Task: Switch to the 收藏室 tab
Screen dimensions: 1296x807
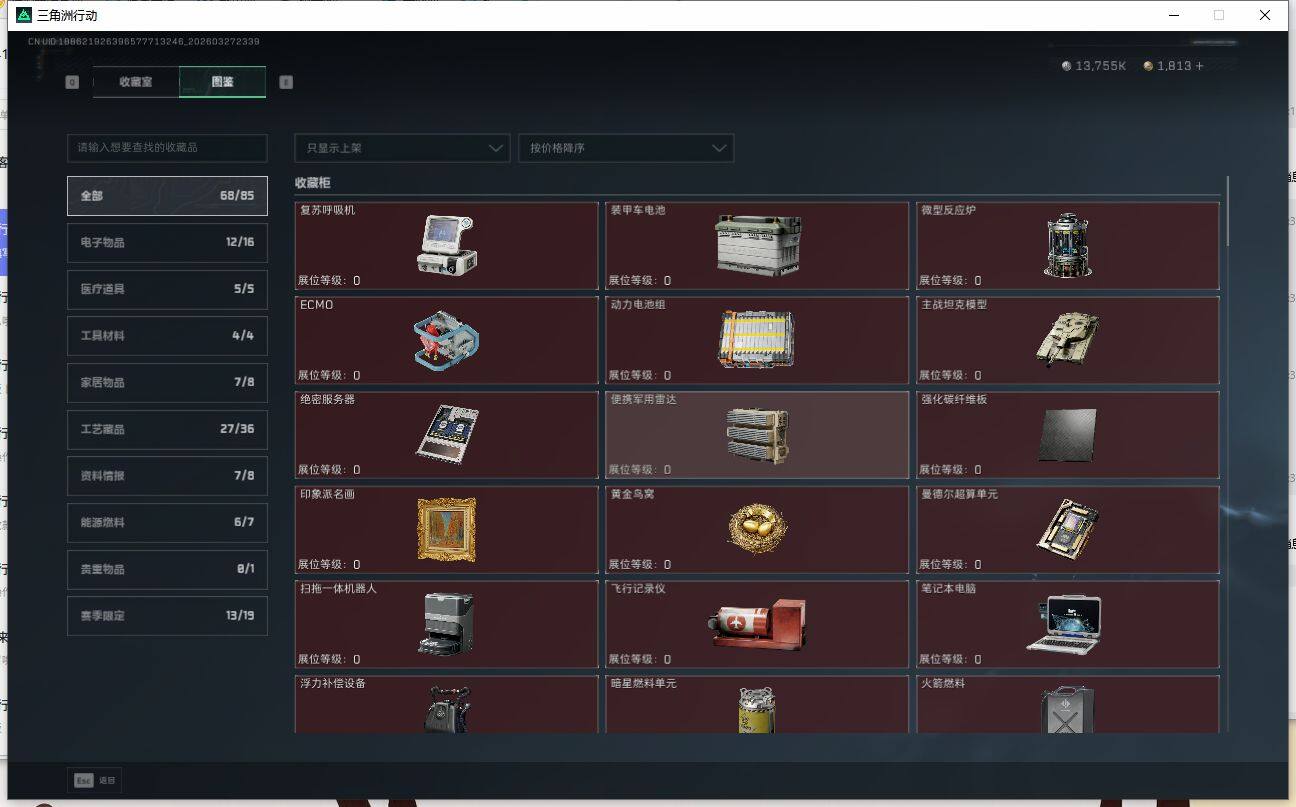Action: [136, 82]
